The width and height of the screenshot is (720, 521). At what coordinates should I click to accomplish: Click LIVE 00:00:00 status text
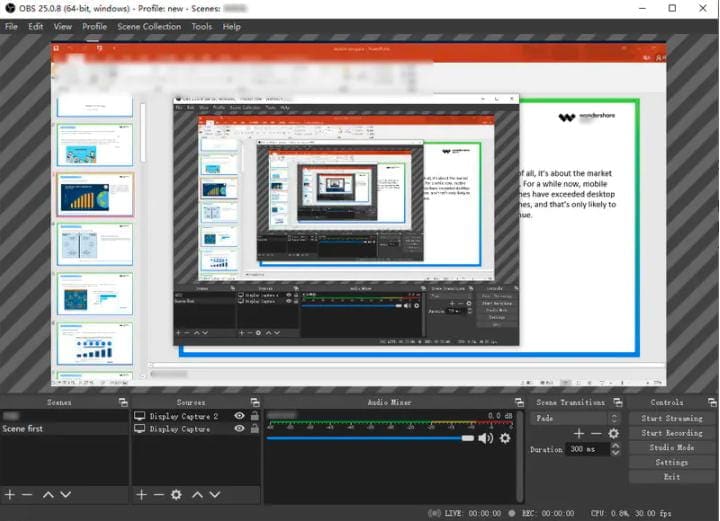(472, 513)
